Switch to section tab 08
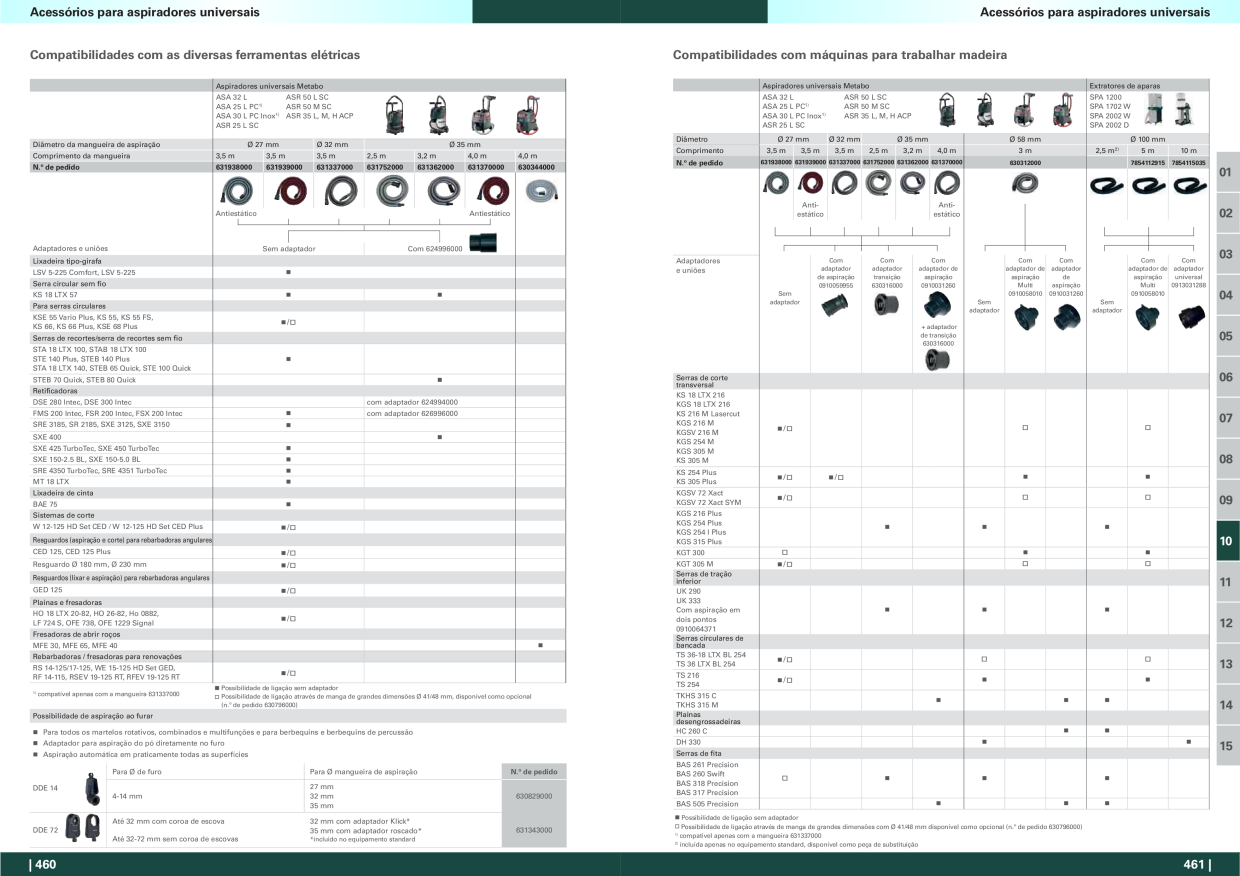1240x876 pixels. point(1226,460)
